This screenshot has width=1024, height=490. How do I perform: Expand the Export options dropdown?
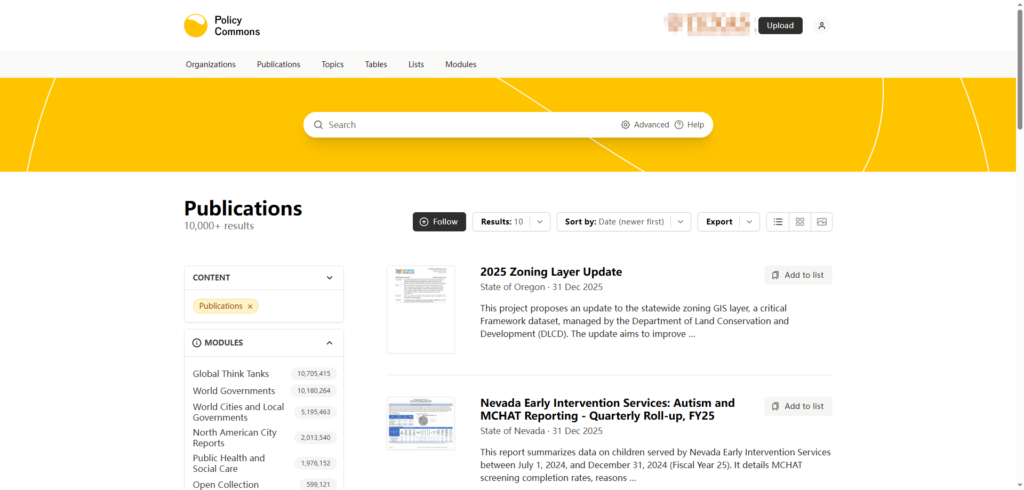[749, 222]
